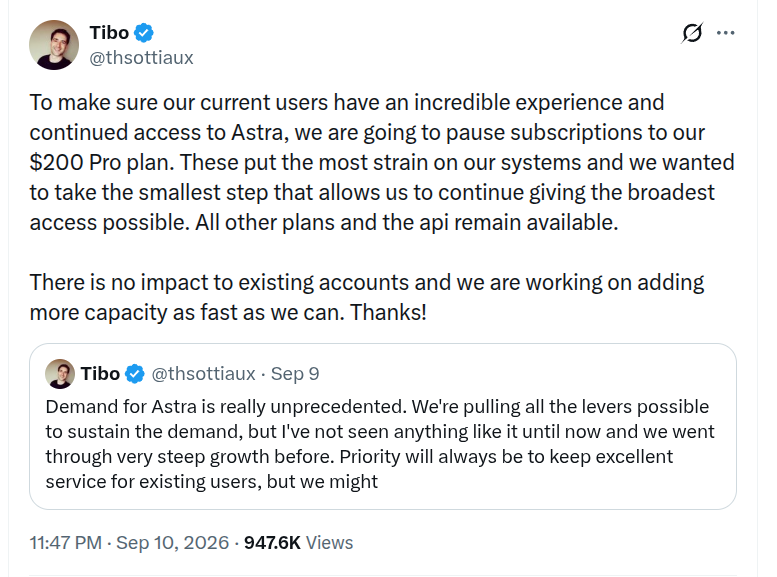Click the small avatar in quoted tweet
The image size is (777, 577).
point(60,374)
